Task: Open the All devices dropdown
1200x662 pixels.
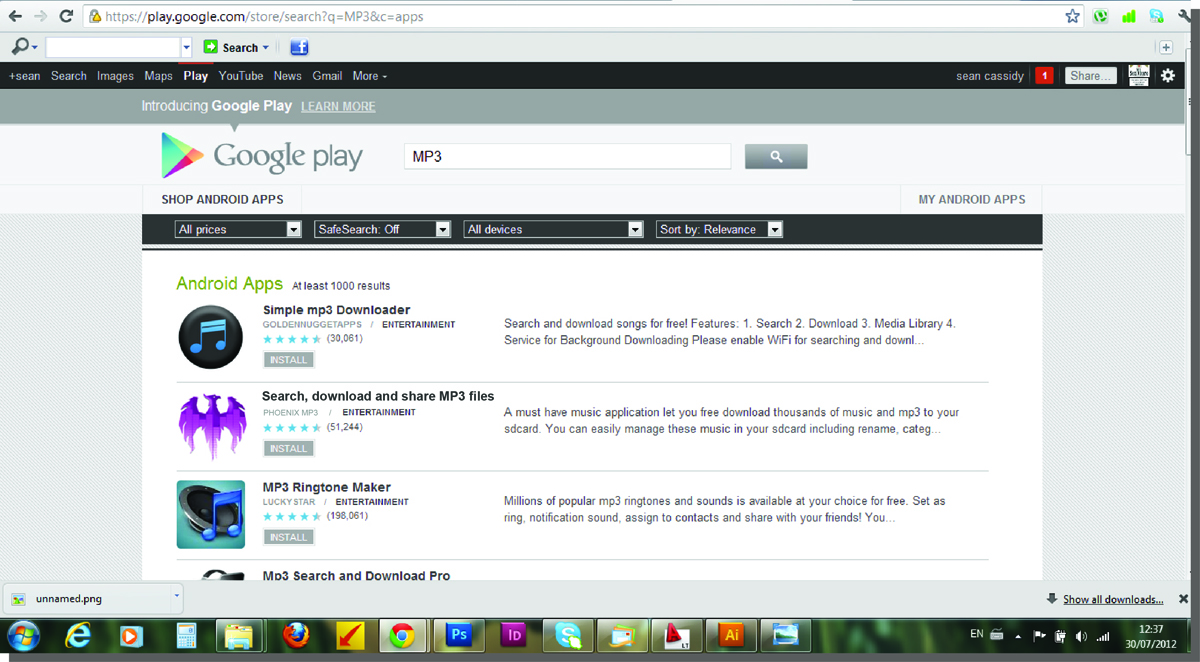Action: (553, 229)
